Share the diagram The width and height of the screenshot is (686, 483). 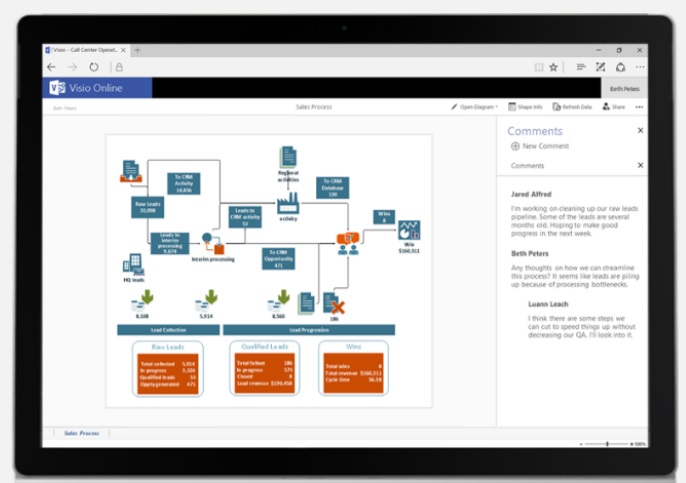tap(613, 107)
